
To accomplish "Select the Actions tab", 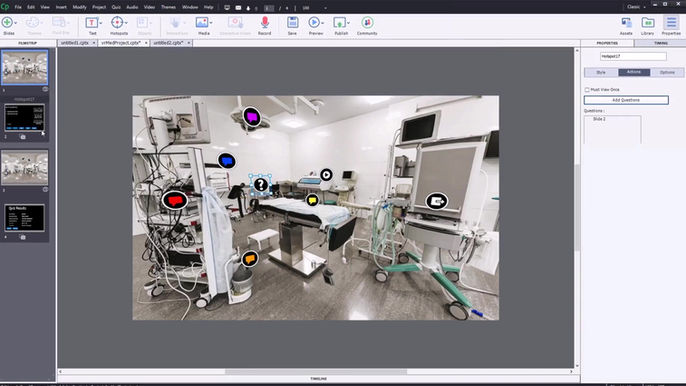I will 634,72.
